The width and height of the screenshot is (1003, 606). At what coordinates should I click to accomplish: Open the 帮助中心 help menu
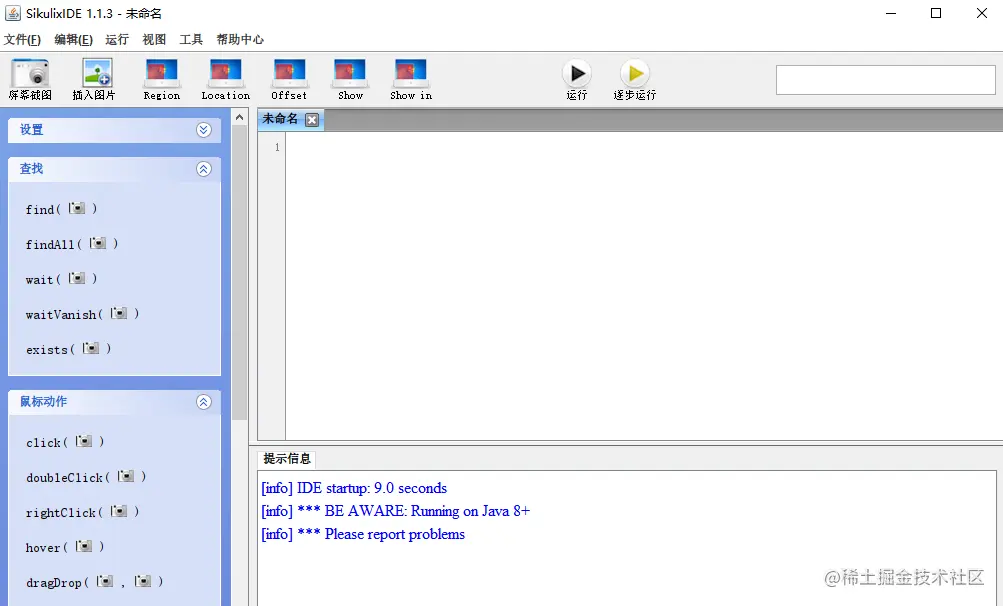click(240, 40)
